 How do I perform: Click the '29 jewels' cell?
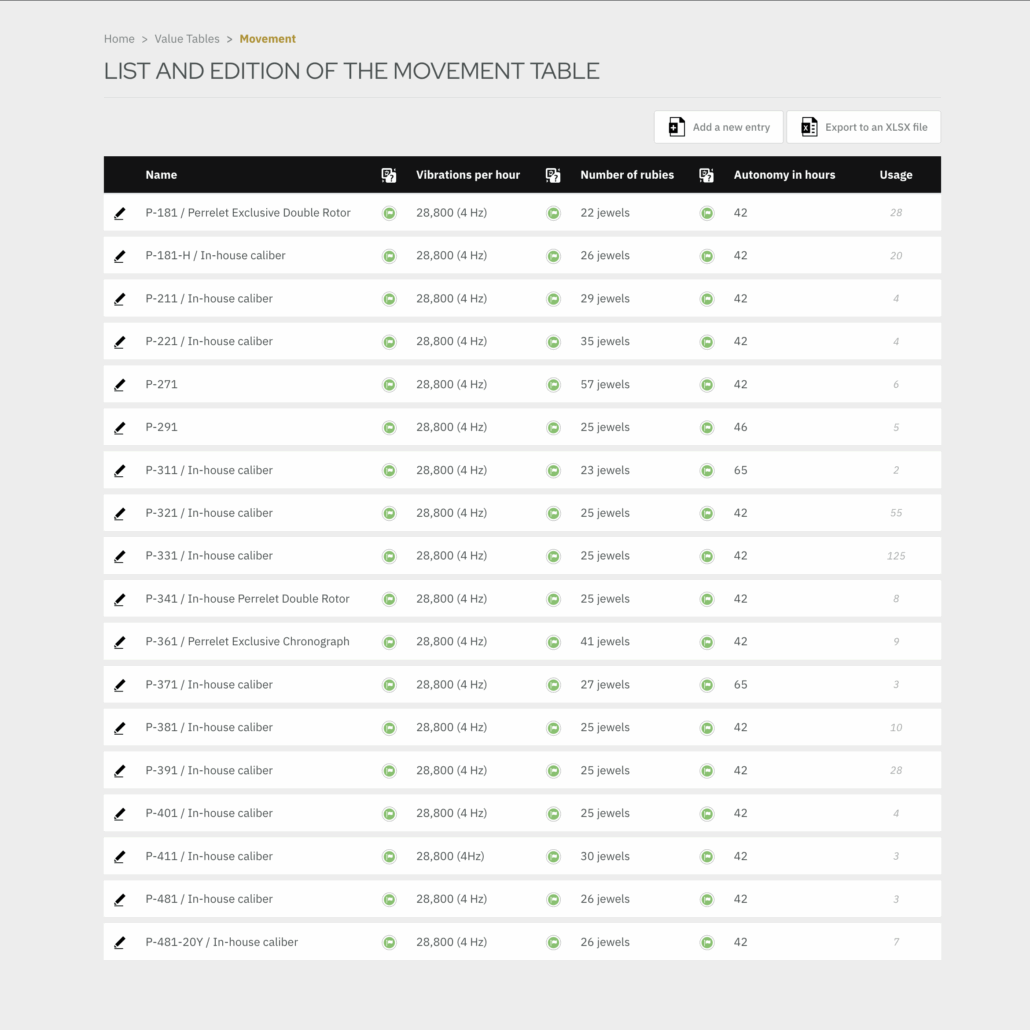point(605,299)
